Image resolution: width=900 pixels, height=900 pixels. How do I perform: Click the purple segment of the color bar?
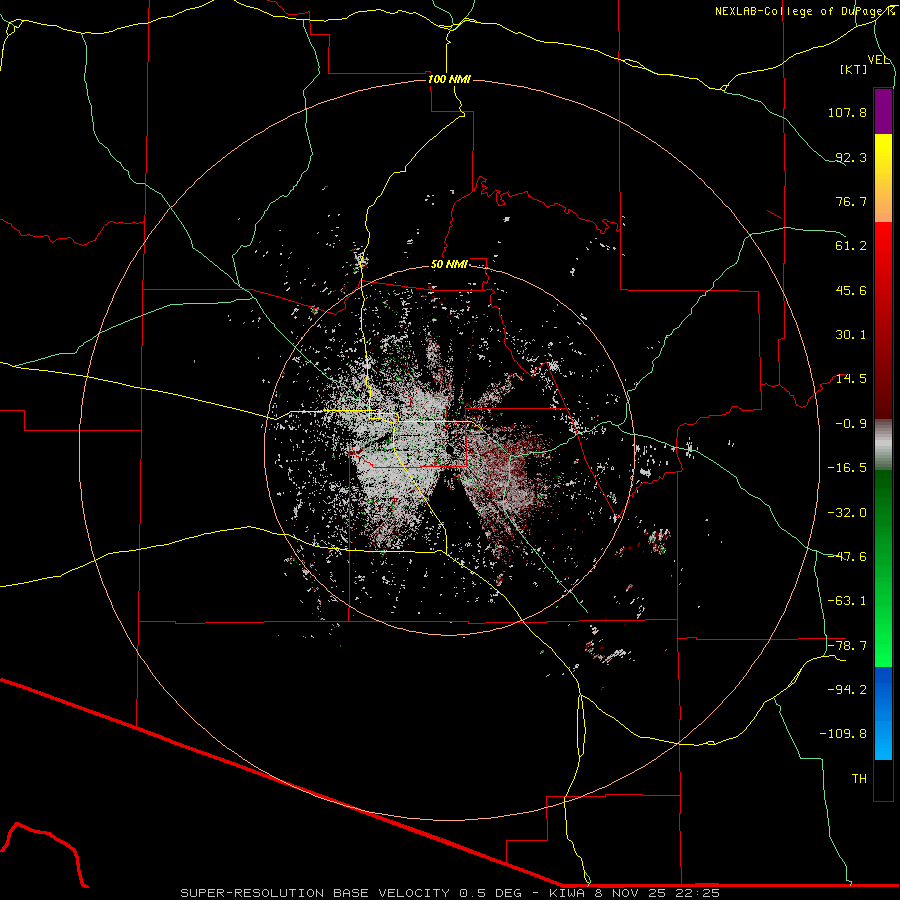point(883,112)
